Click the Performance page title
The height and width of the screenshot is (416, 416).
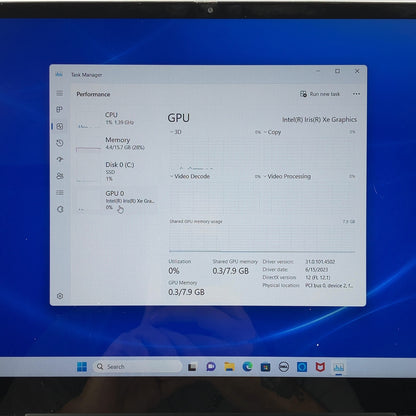(x=93, y=94)
